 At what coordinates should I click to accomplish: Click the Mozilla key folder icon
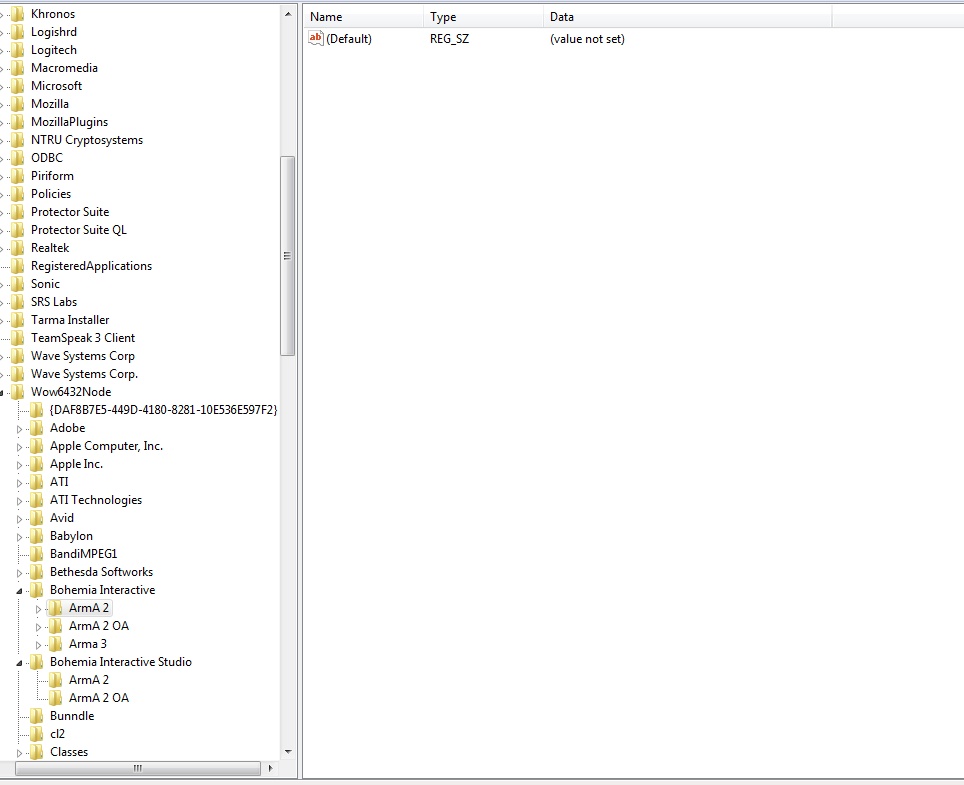(18, 104)
